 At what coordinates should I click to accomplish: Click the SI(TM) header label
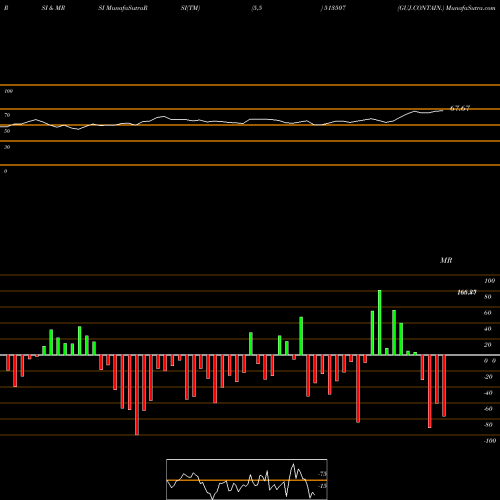coord(190,8)
